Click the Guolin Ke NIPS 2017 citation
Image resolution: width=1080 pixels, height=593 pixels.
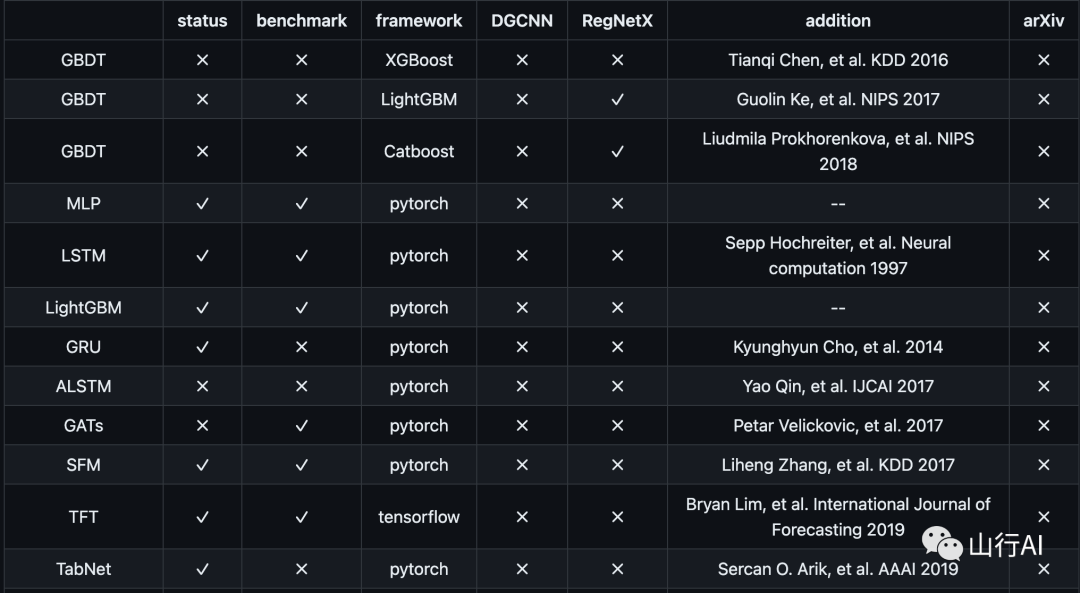[838, 100]
